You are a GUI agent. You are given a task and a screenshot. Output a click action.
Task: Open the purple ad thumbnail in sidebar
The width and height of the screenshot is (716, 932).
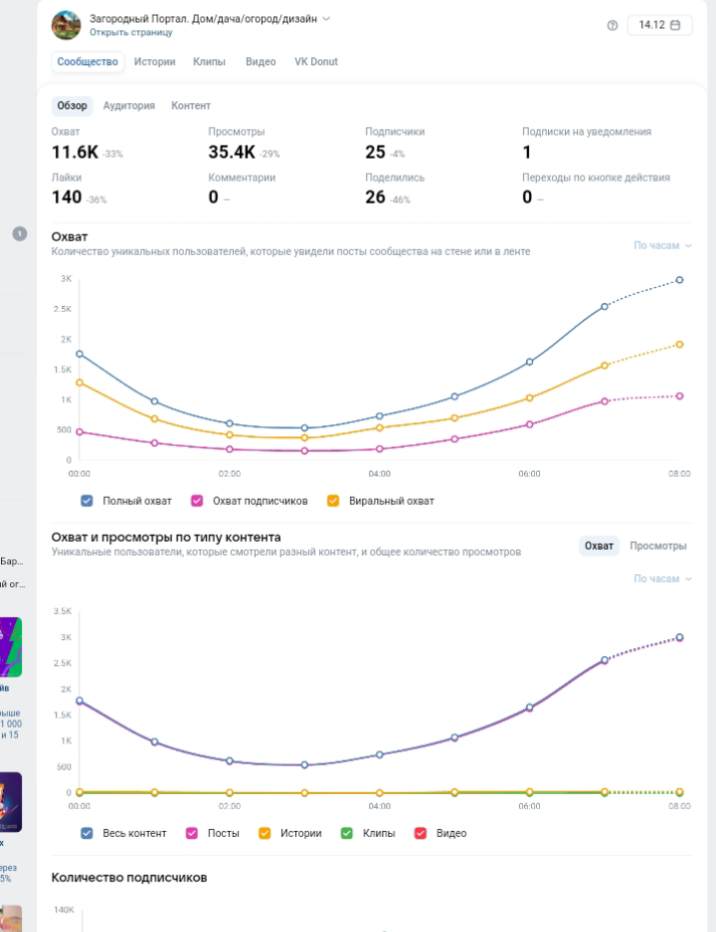tap(11, 647)
